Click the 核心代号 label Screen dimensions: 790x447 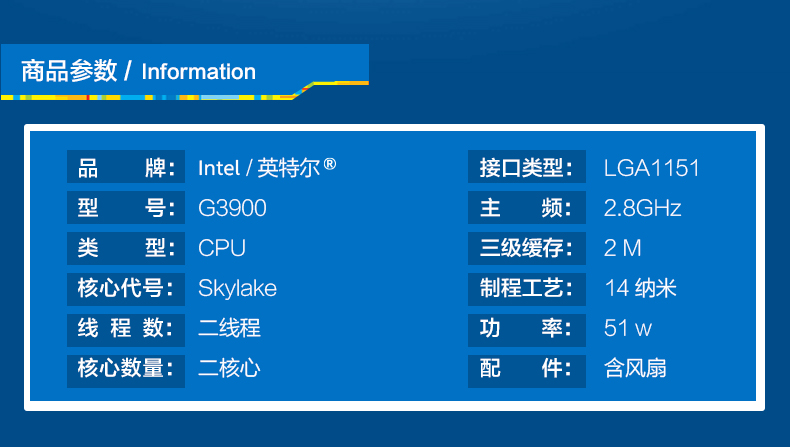pos(126,288)
